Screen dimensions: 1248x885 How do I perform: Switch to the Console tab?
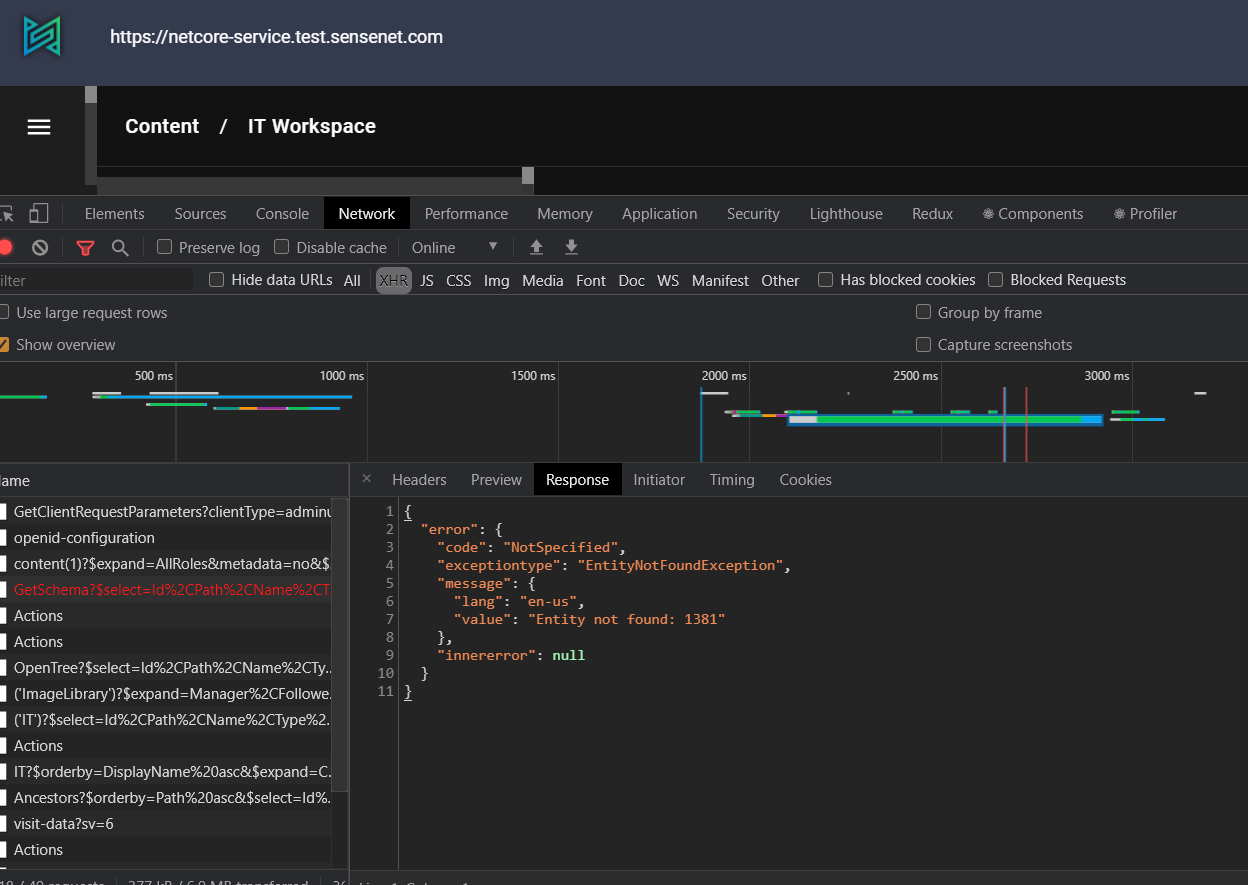coord(282,213)
